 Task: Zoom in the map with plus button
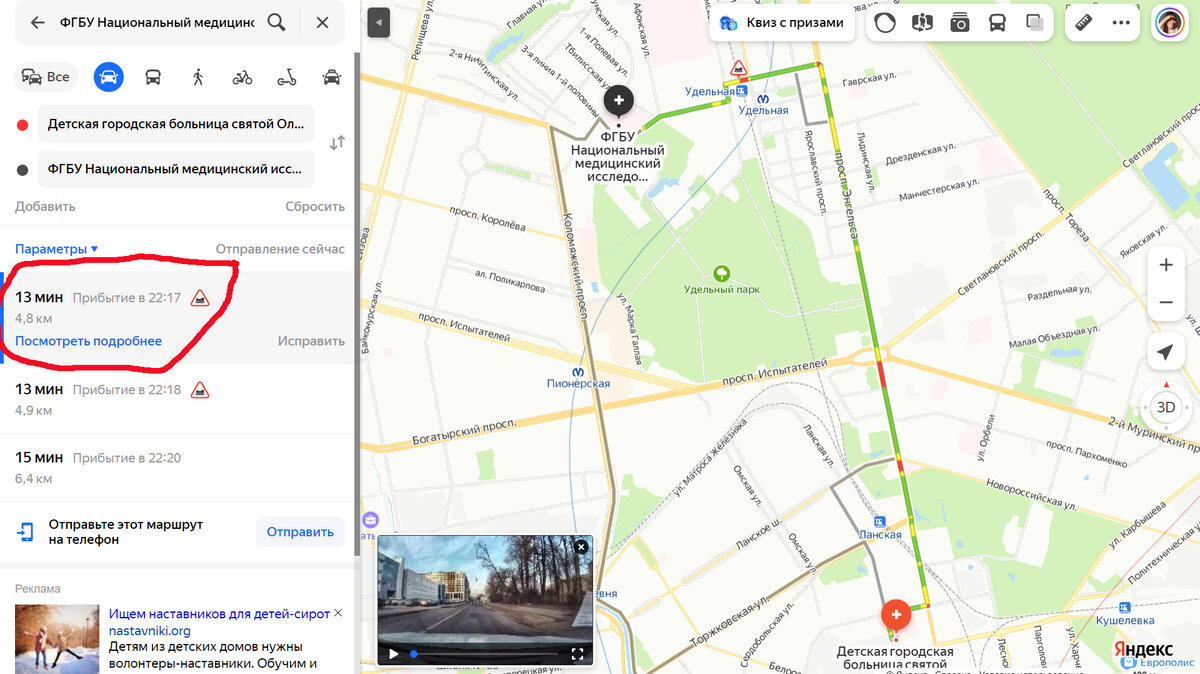(1165, 266)
